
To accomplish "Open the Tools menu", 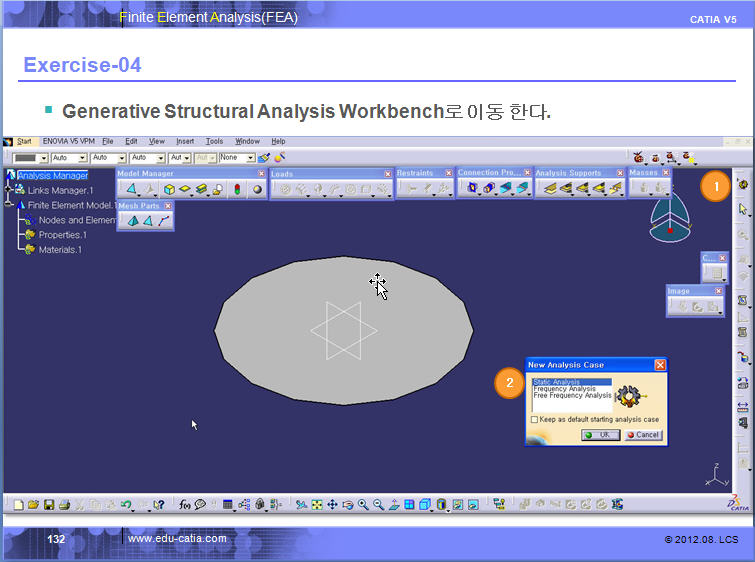I will [x=214, y=141].
